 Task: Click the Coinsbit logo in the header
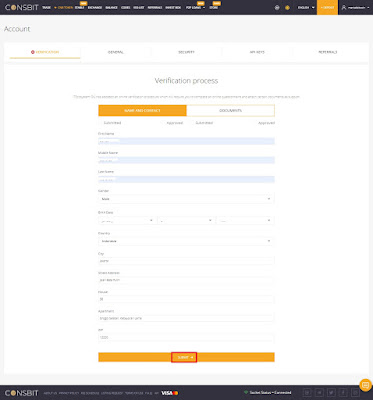(x=22, y=7)
